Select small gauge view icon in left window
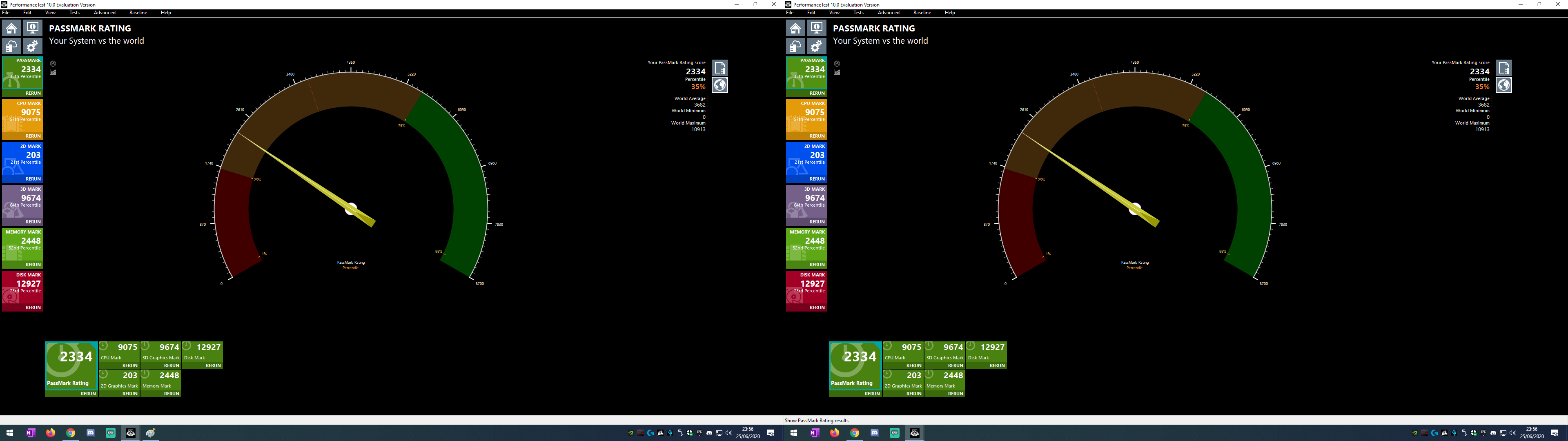This screenshot has width=1568, height=441. coord(53,64)
